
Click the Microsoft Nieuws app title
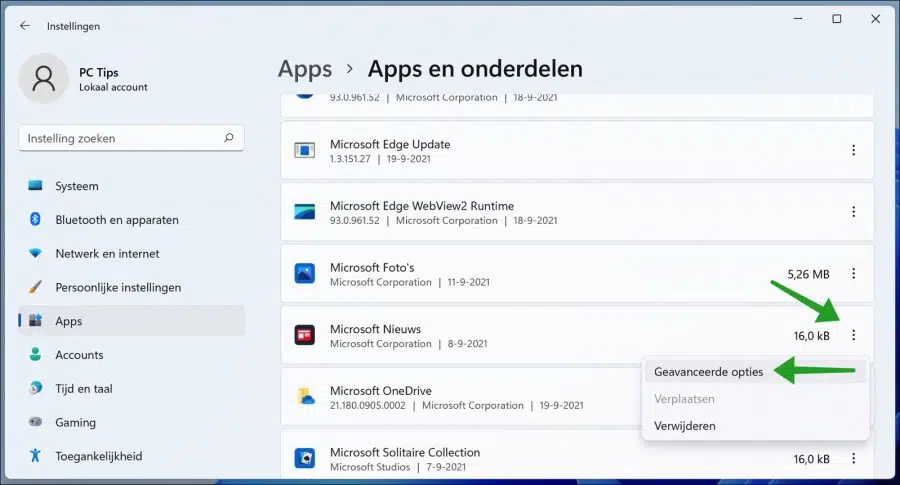point(375,329)
